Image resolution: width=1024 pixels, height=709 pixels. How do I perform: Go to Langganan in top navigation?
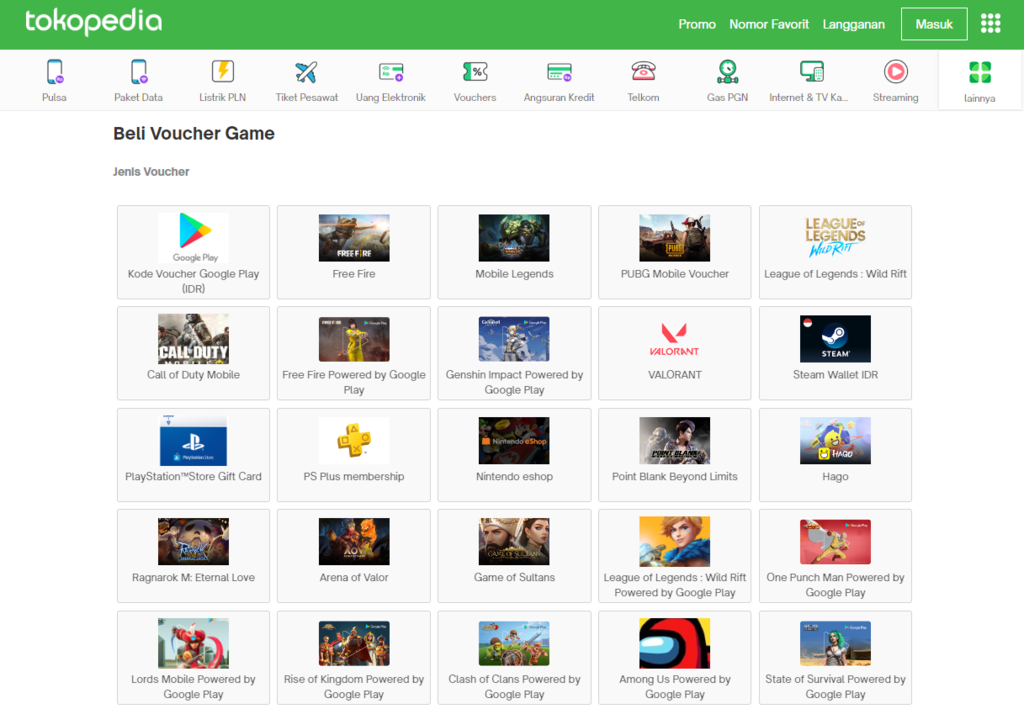[854, 24]
